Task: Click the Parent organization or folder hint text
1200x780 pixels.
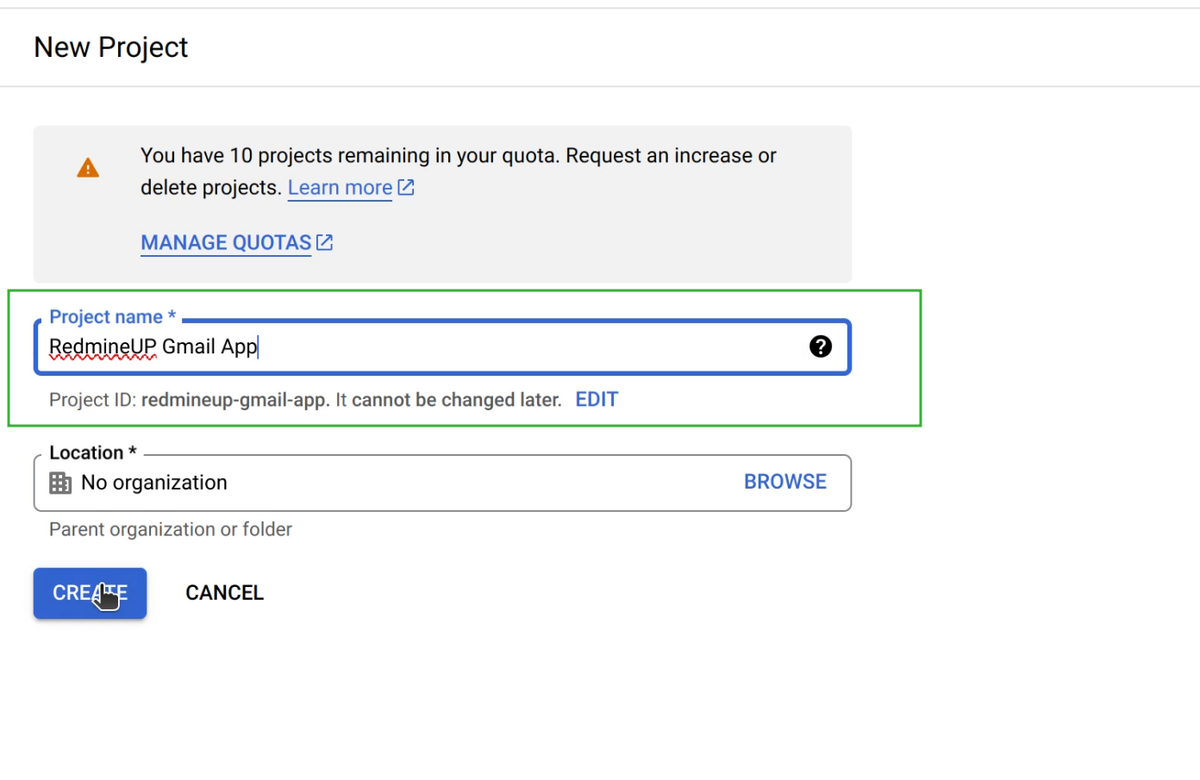Action: click(x=170, y=529)
